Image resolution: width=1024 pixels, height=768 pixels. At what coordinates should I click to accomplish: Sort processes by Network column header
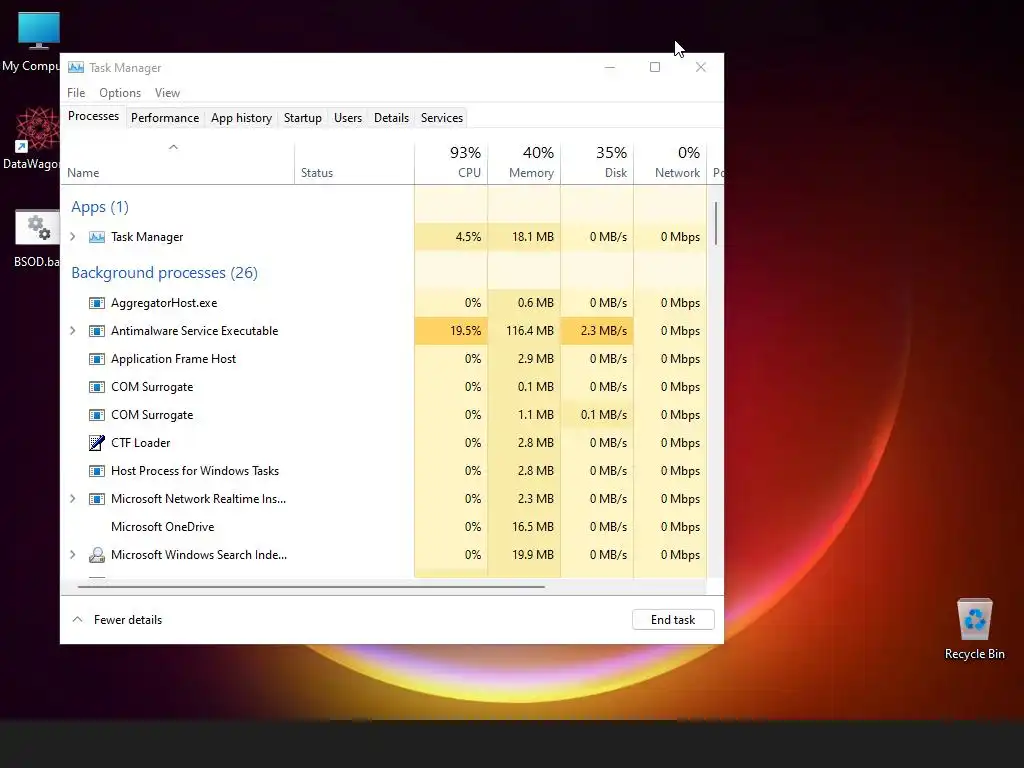(x=671, y=161)
